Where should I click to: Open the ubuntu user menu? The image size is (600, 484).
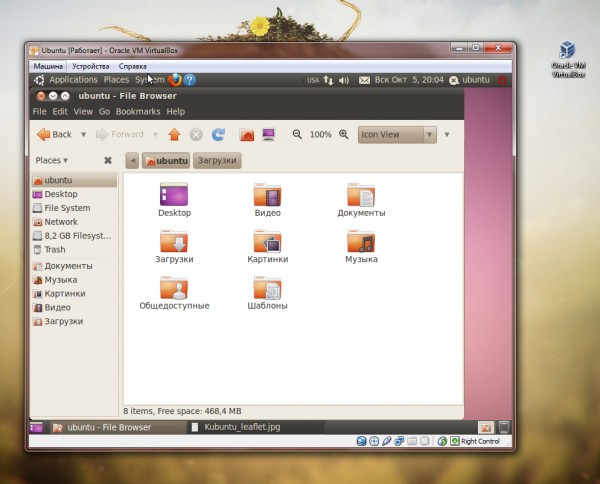coord(470,80)
